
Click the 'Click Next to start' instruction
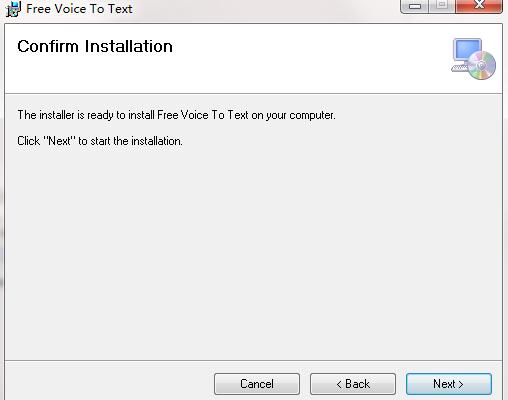click(x=100, y=141)
